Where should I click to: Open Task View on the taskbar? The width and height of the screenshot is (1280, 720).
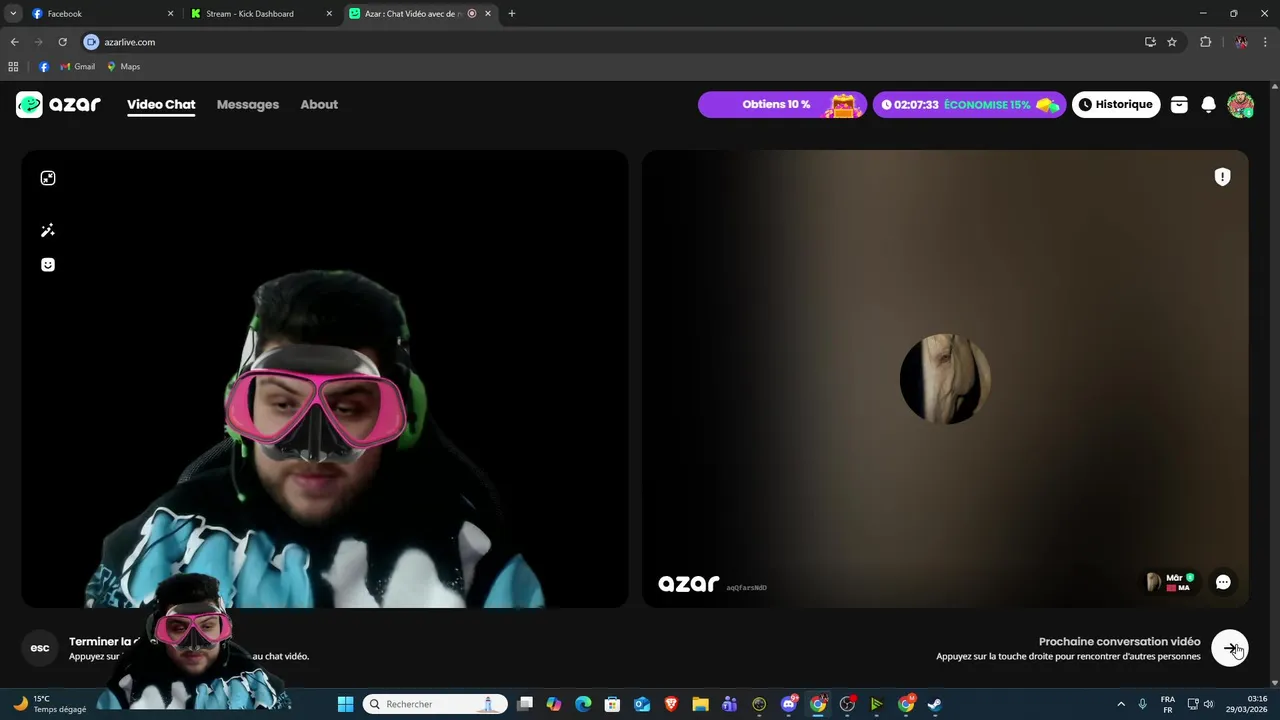point(525,704)
